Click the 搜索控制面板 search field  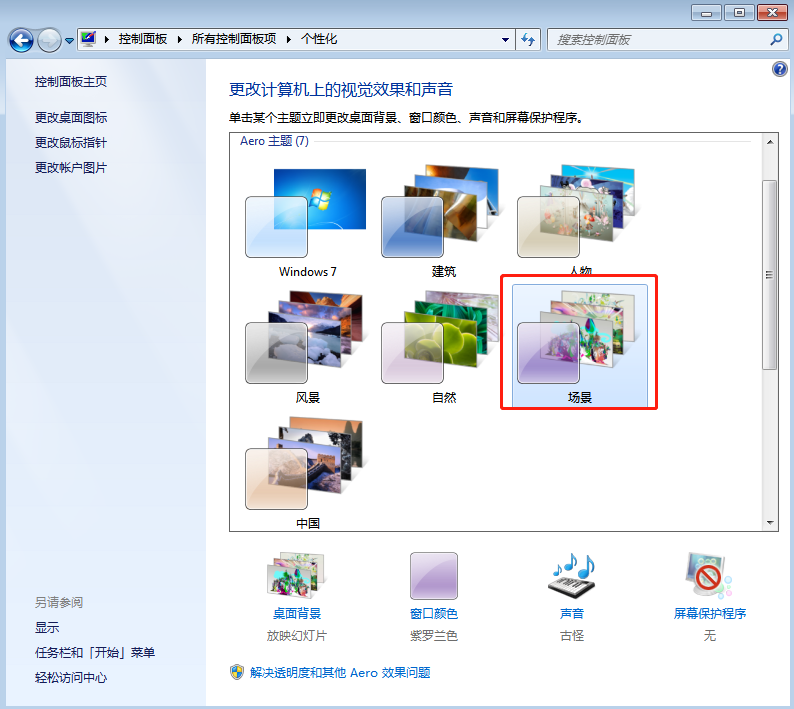point(658,40)
